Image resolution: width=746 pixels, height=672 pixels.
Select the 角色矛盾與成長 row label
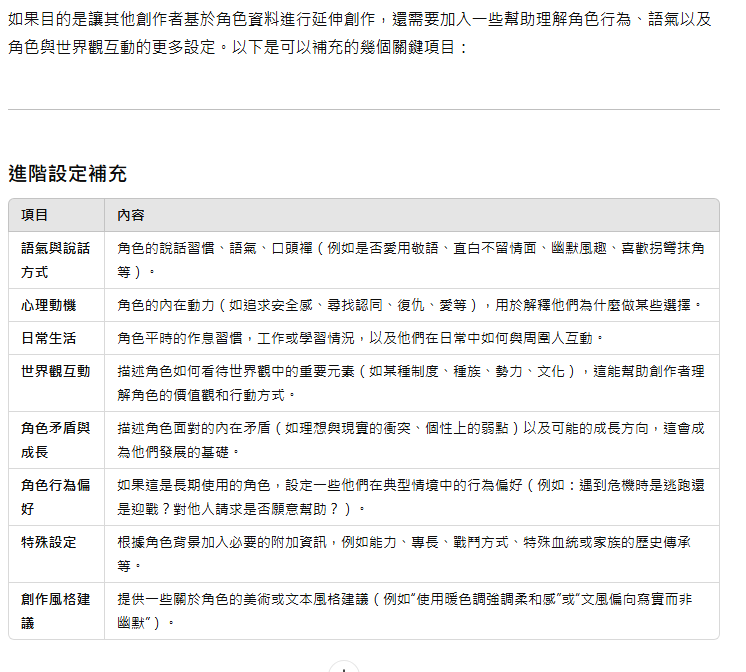(56, 440)
